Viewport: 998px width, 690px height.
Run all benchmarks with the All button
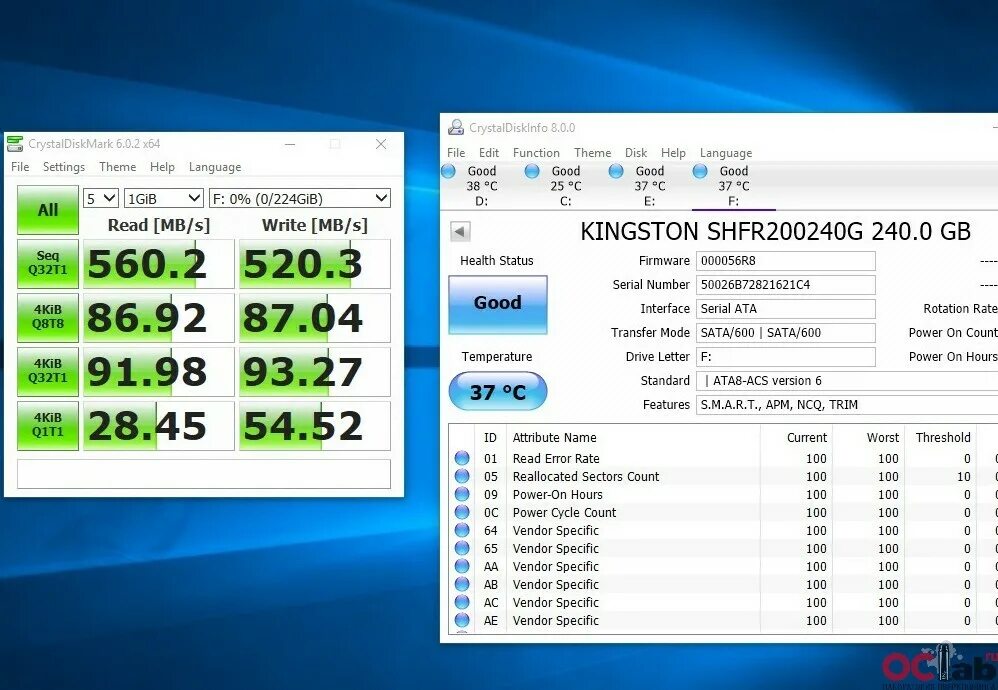tap(48, 210)
